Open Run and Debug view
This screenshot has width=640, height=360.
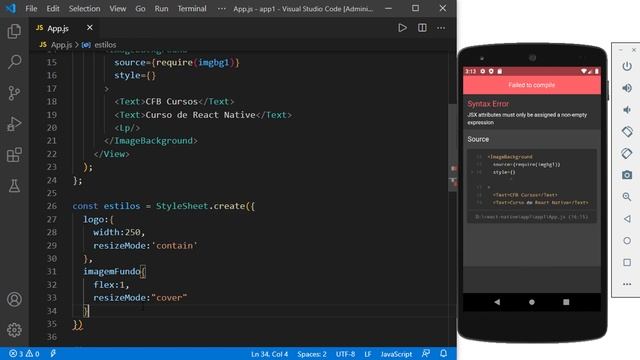14,124
